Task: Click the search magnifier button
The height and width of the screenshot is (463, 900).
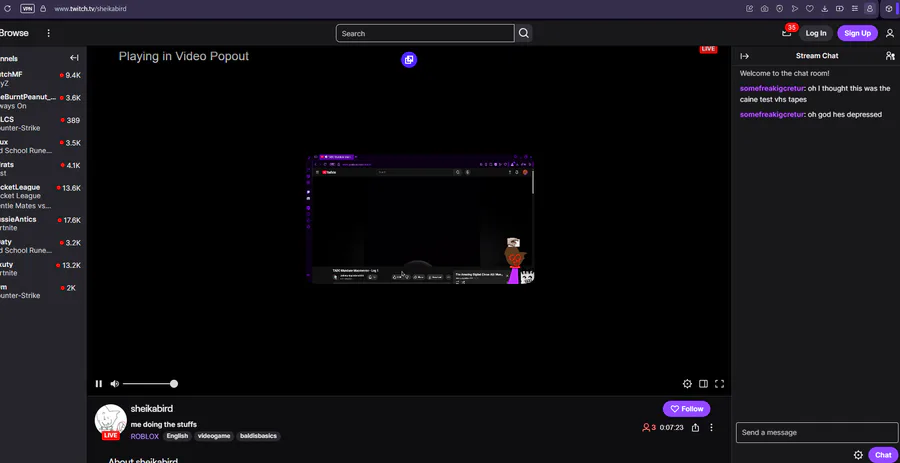Action: (523, 33)
